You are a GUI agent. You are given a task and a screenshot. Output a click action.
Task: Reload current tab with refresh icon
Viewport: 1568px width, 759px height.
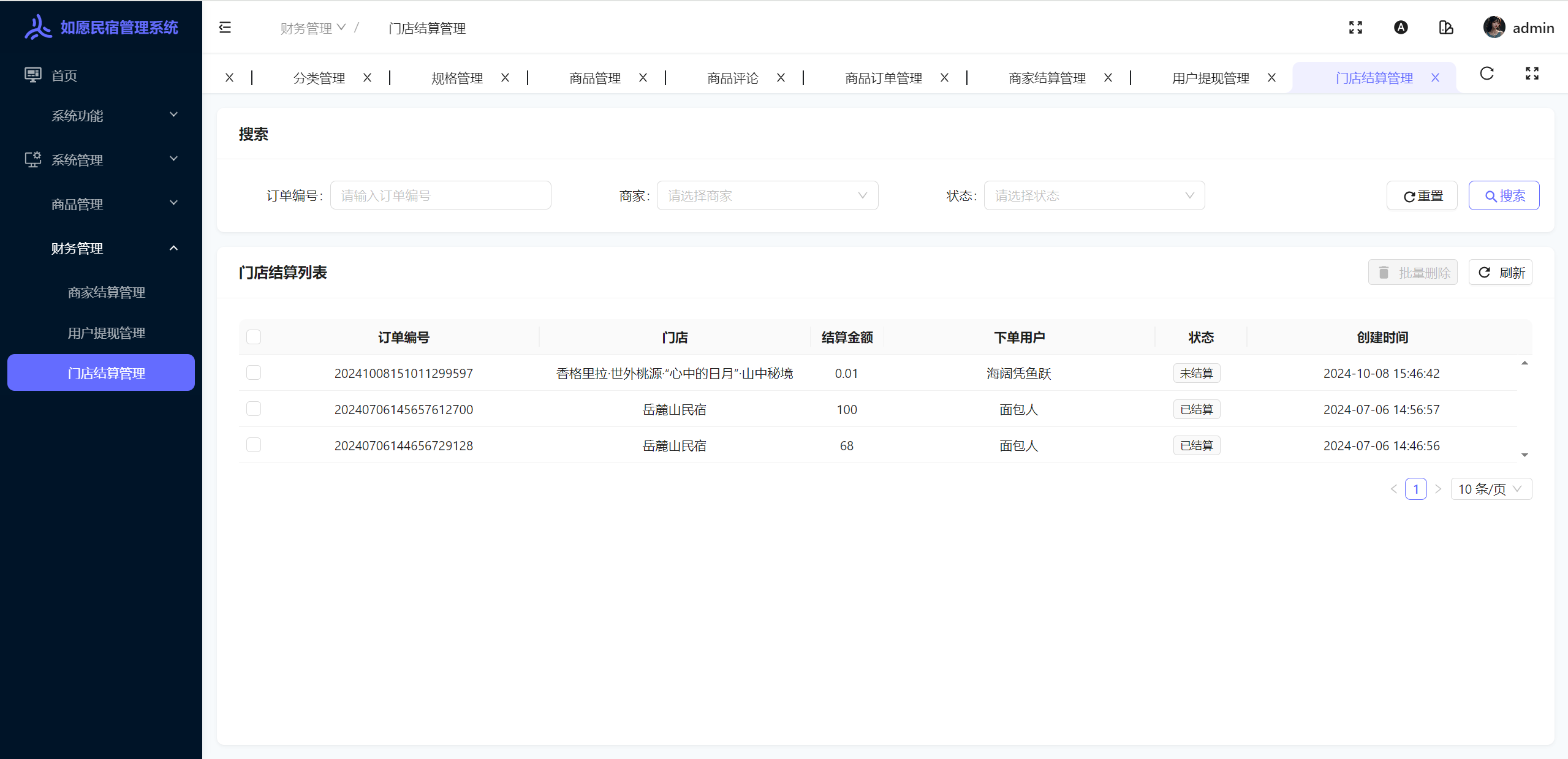click(1487, 74)
